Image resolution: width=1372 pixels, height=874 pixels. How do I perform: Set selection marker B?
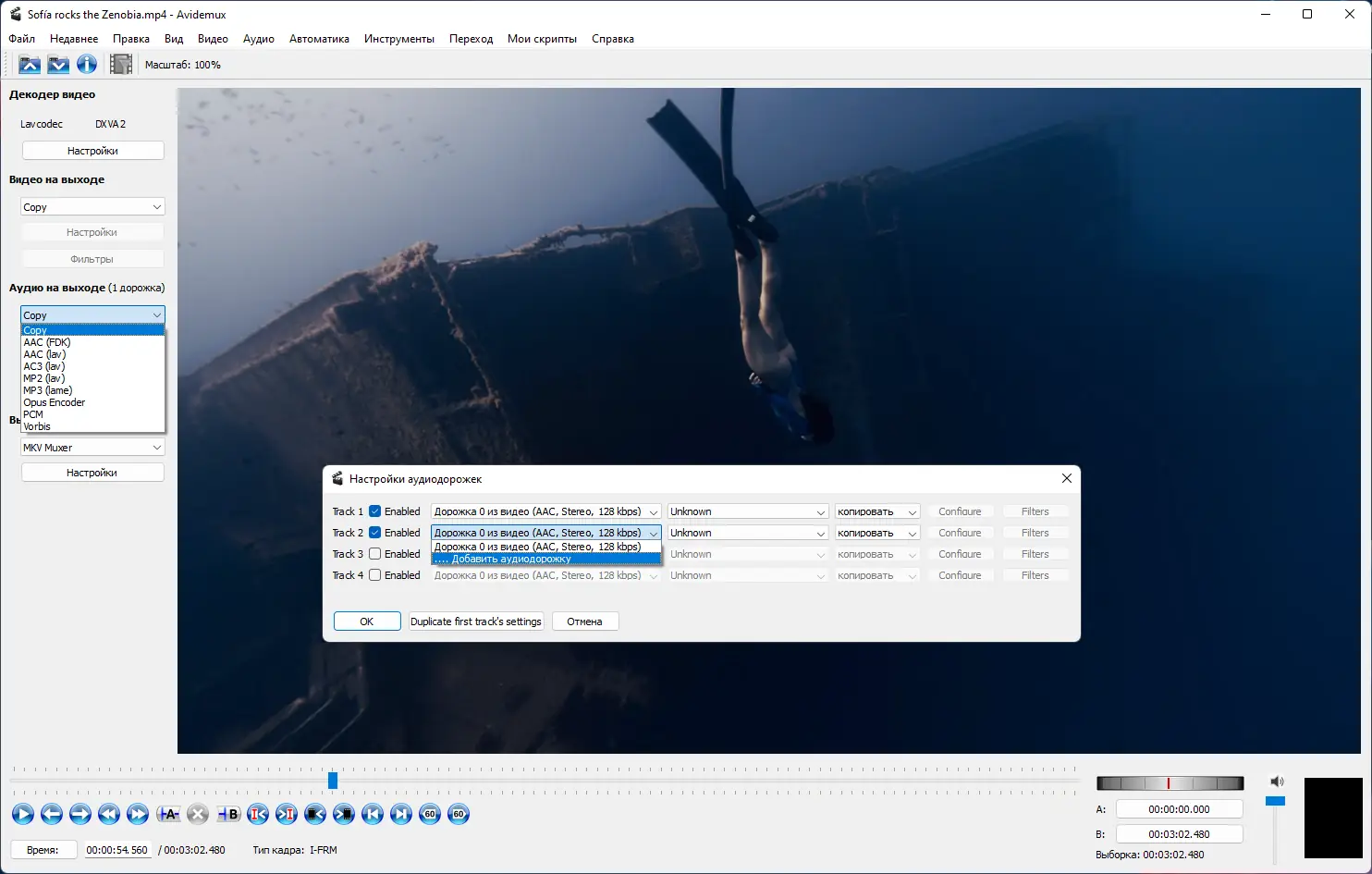pos(228,814)
